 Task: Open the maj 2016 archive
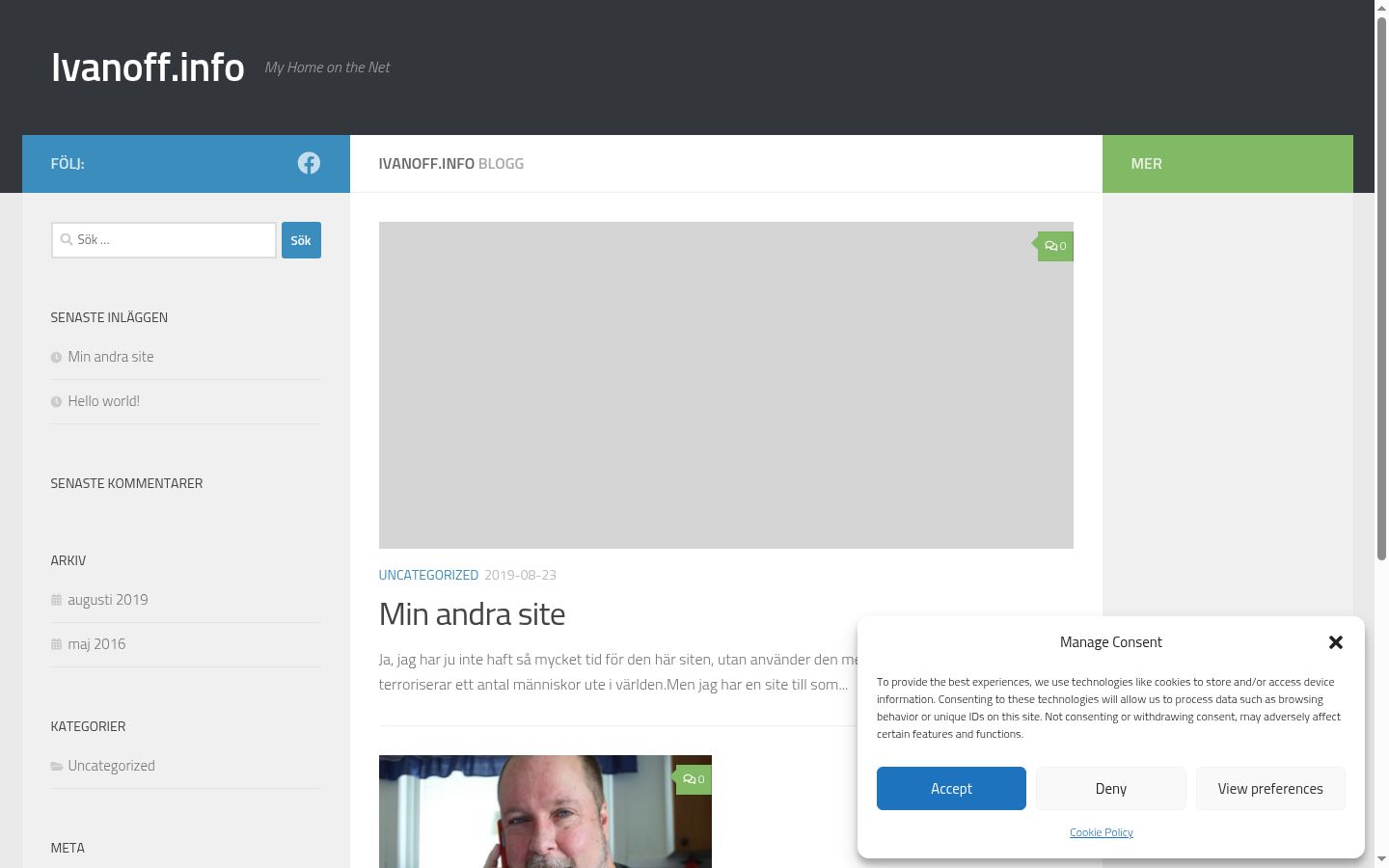pos(96,644)
